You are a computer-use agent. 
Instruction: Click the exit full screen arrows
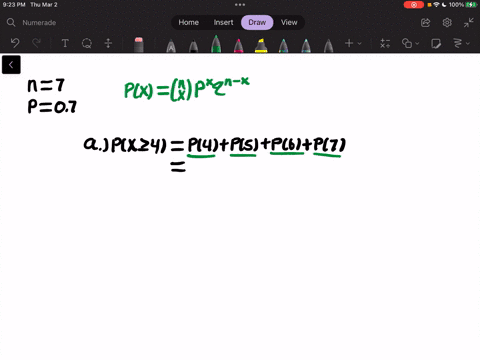(x=468, y=23)
